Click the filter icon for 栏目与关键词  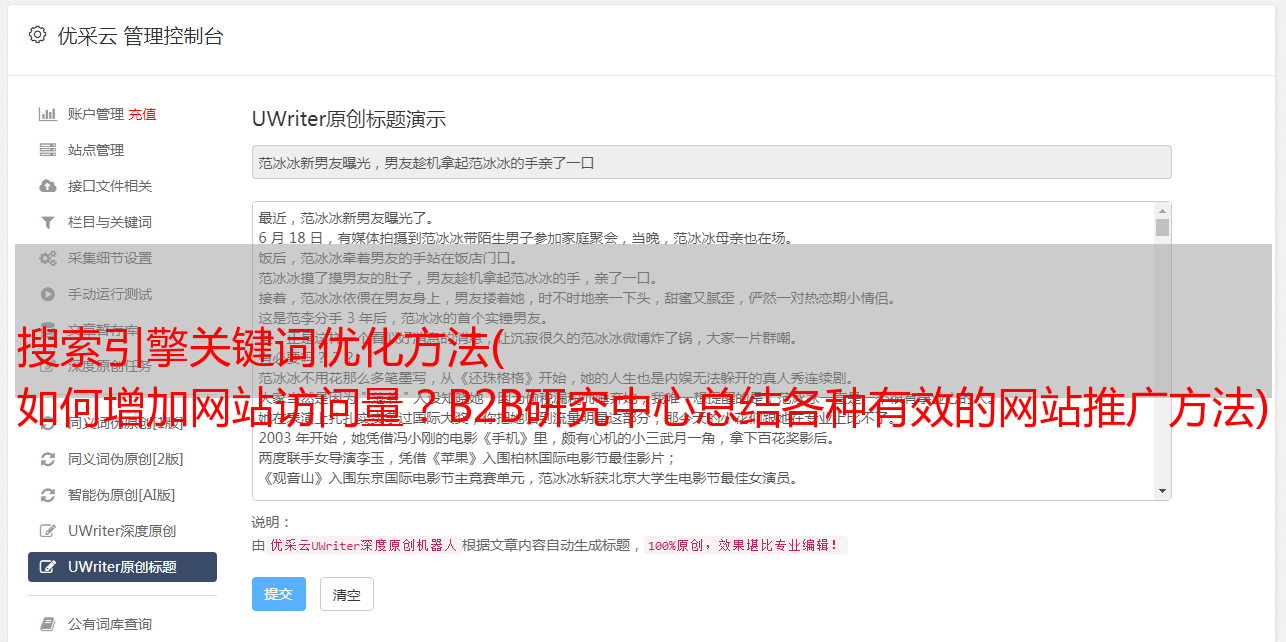point(47,222)
